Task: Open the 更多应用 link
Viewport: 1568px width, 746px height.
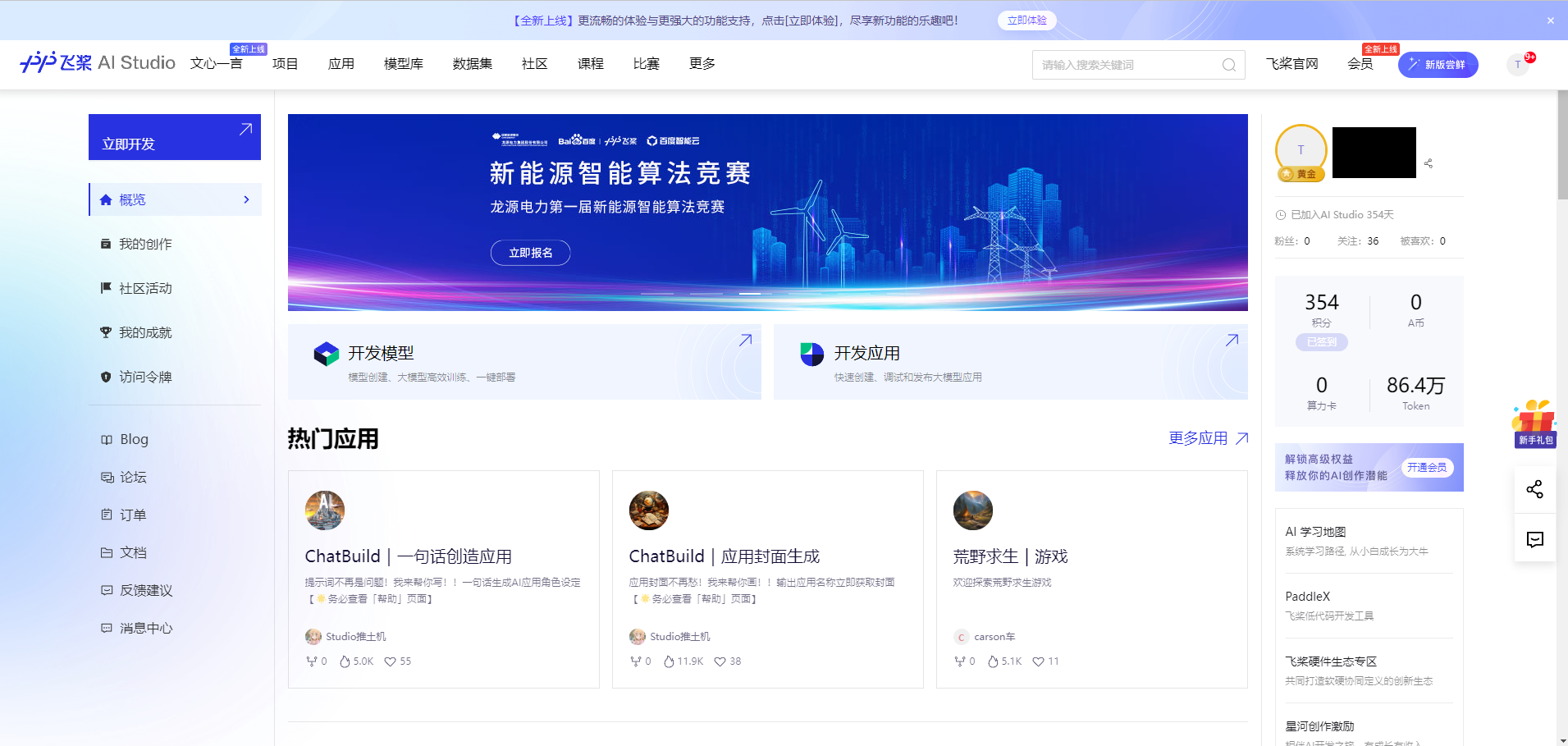Action: [x=1208, y=438]
